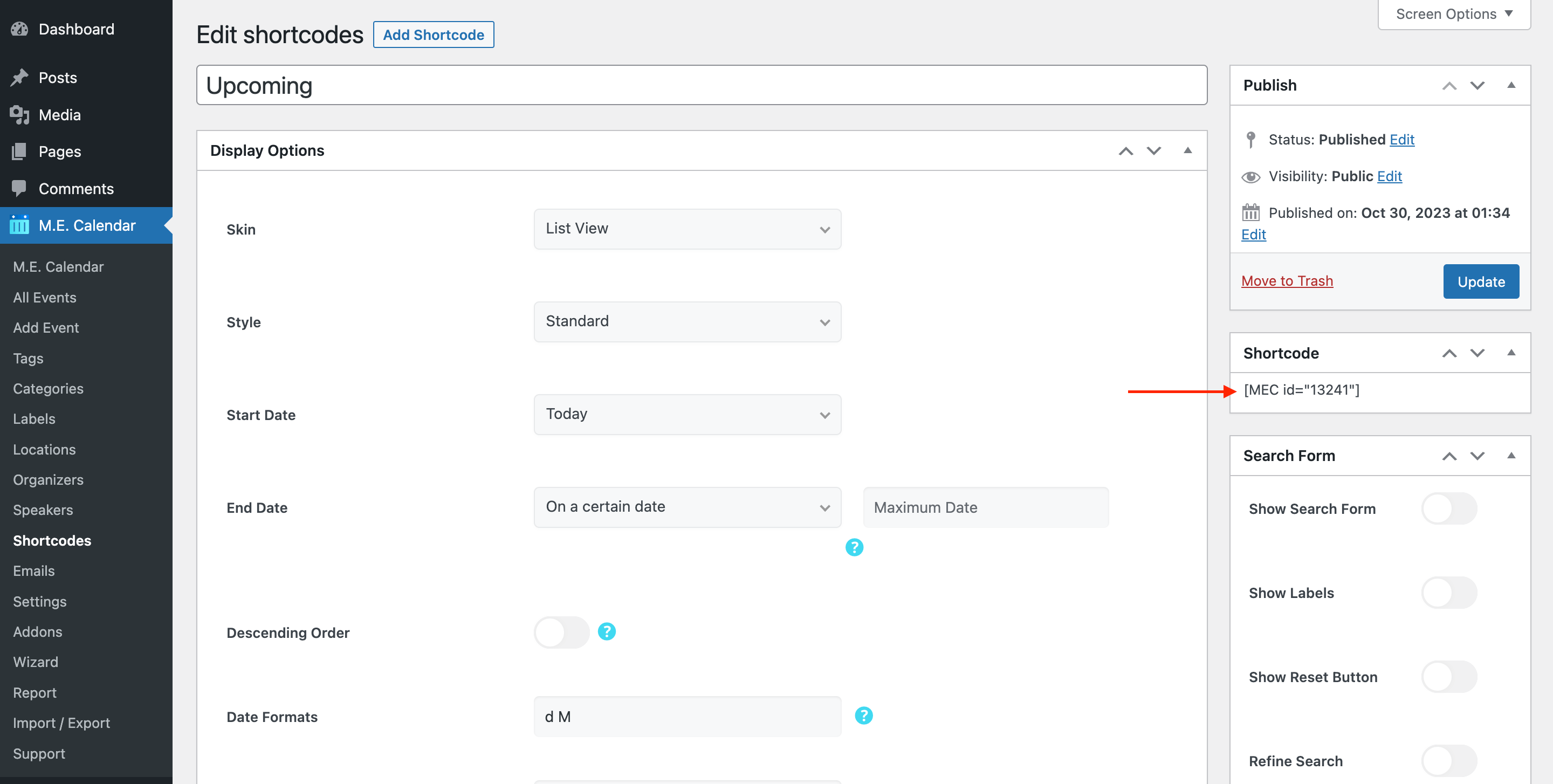Viewport: 1553px width, 784px height.
Task: Click help icon next to Descending Order
Action: pyautogui.click(x=607, y=631)
